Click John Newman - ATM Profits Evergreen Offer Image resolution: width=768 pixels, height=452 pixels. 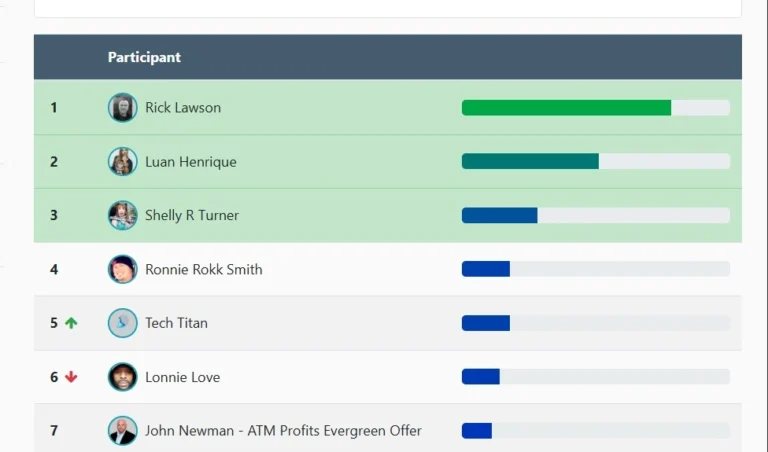pos(283,431)
